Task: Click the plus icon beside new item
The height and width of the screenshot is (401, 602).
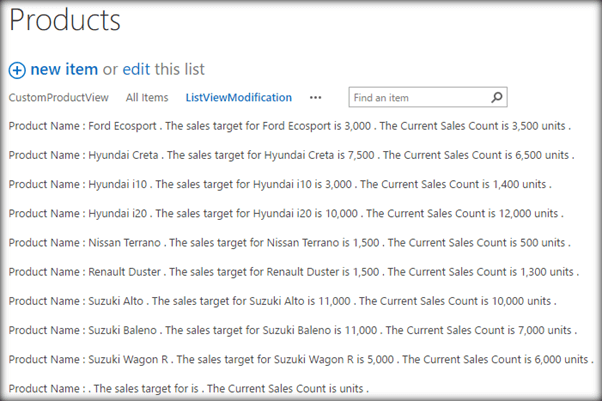Action: coord(17,70)
